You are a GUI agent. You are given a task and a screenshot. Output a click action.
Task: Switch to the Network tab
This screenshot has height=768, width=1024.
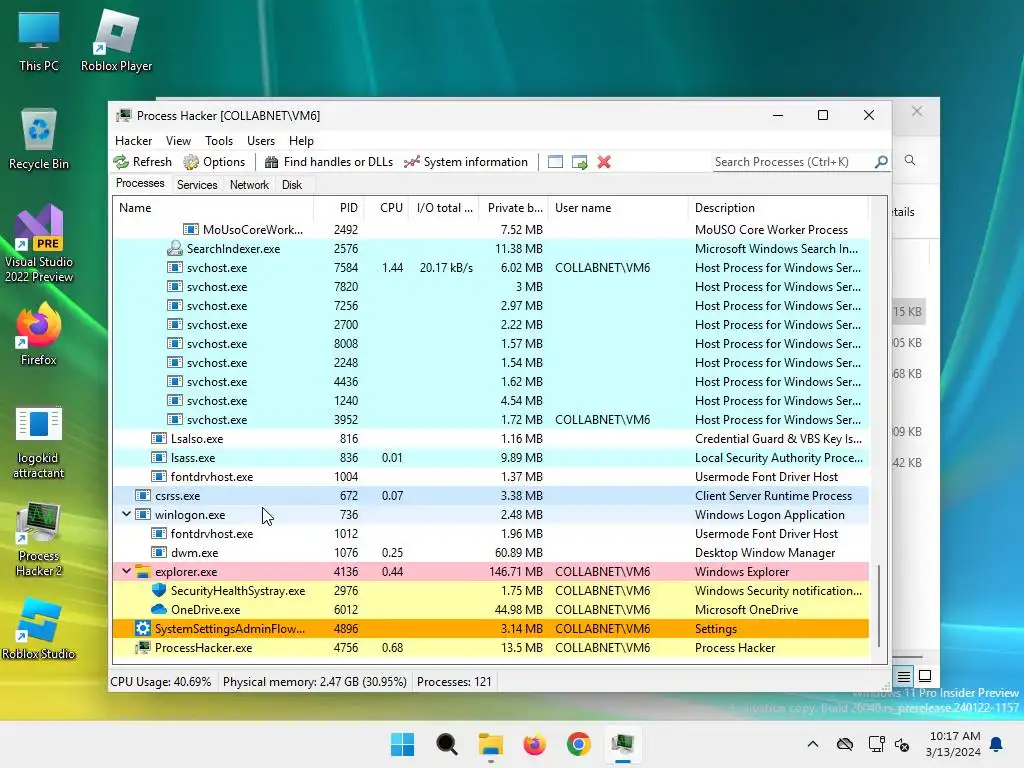(x=249, y=185)
